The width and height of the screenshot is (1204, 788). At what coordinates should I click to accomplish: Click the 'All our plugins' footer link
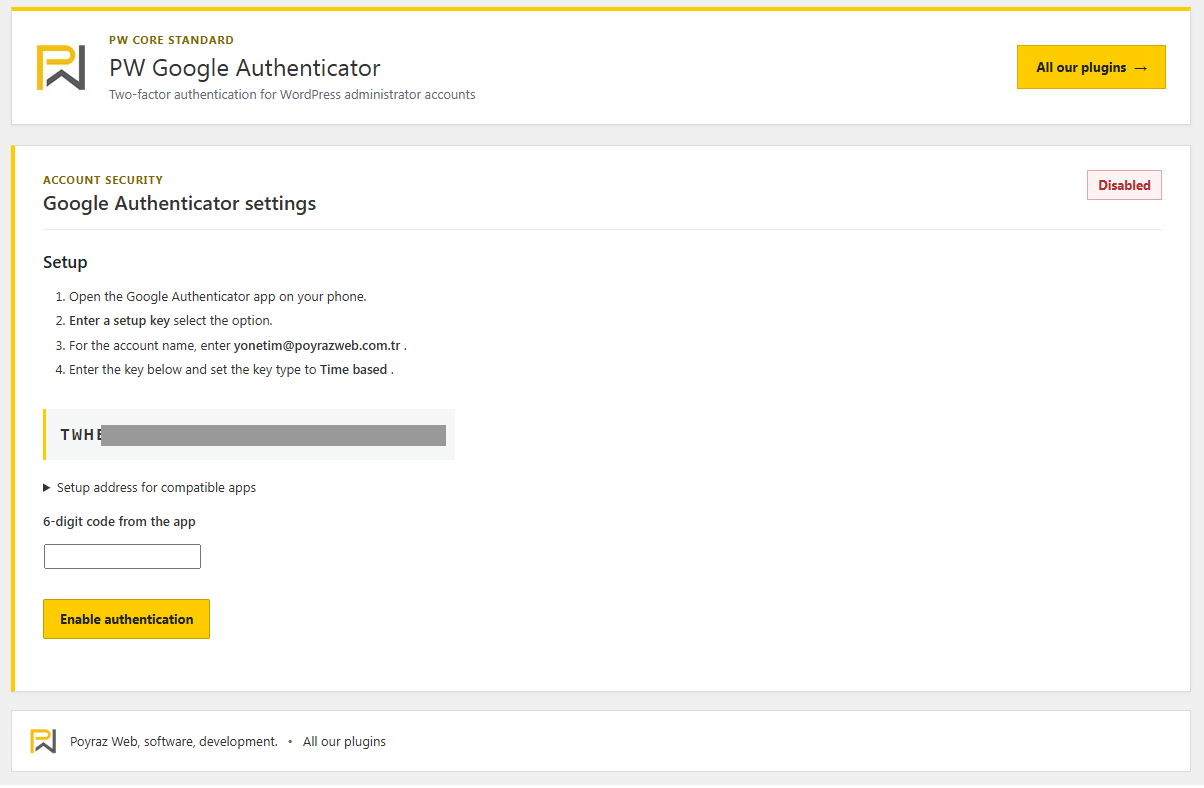tap(344, 742)
